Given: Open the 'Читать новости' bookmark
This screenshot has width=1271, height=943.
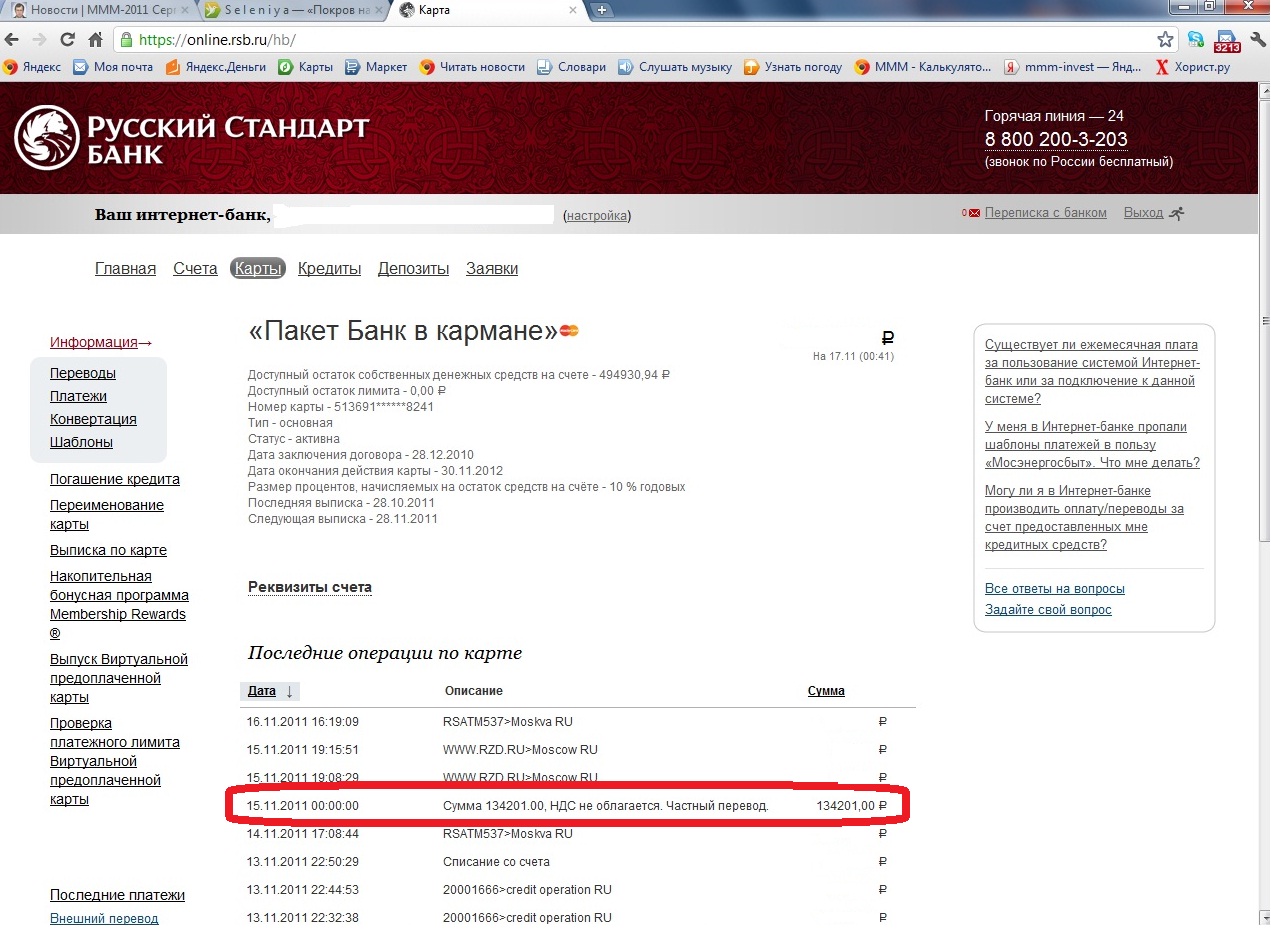Looking at the screenshot, I should [472, 67].
